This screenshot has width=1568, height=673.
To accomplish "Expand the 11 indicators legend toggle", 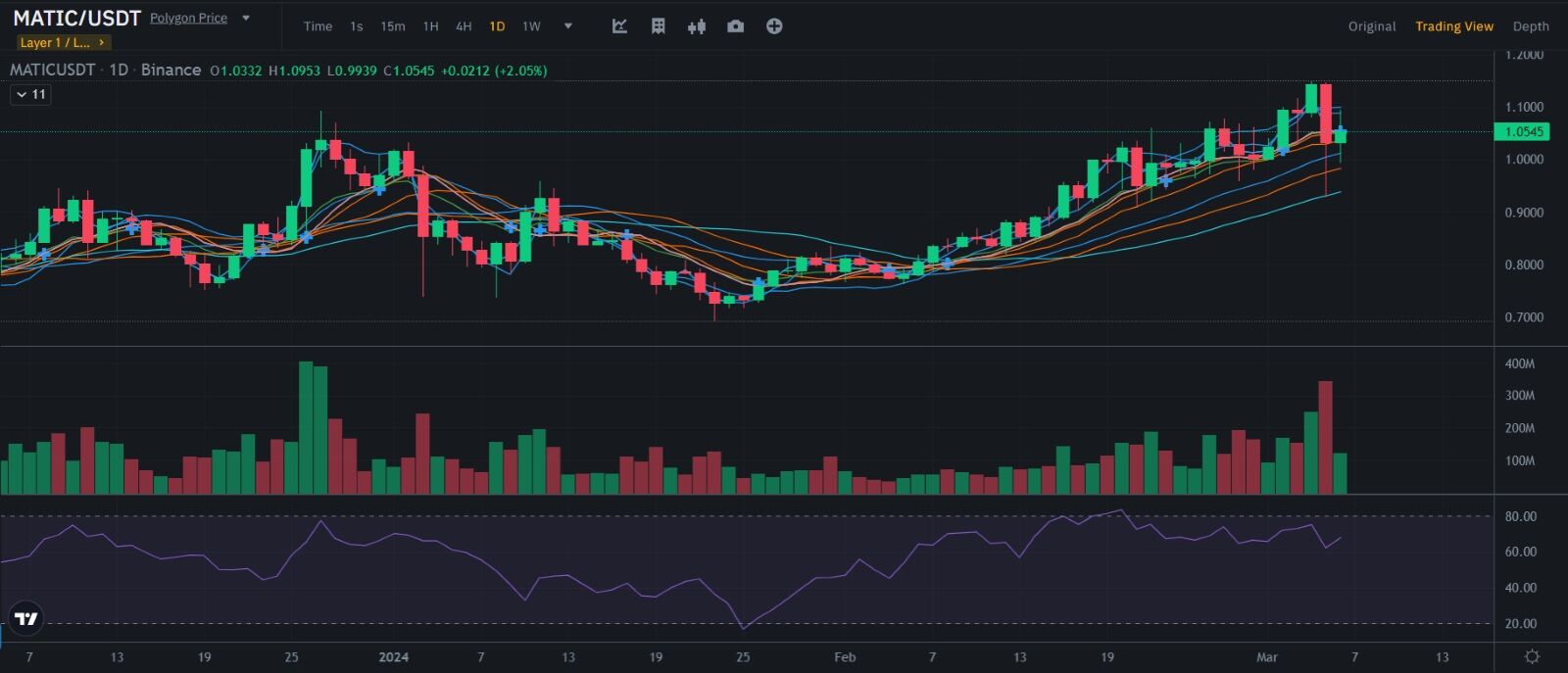I will coord(30,94).
